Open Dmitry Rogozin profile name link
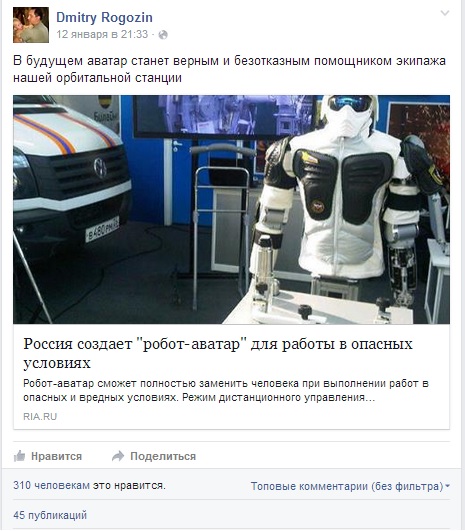Screen dimensions: 465x531 click(104, 17)
